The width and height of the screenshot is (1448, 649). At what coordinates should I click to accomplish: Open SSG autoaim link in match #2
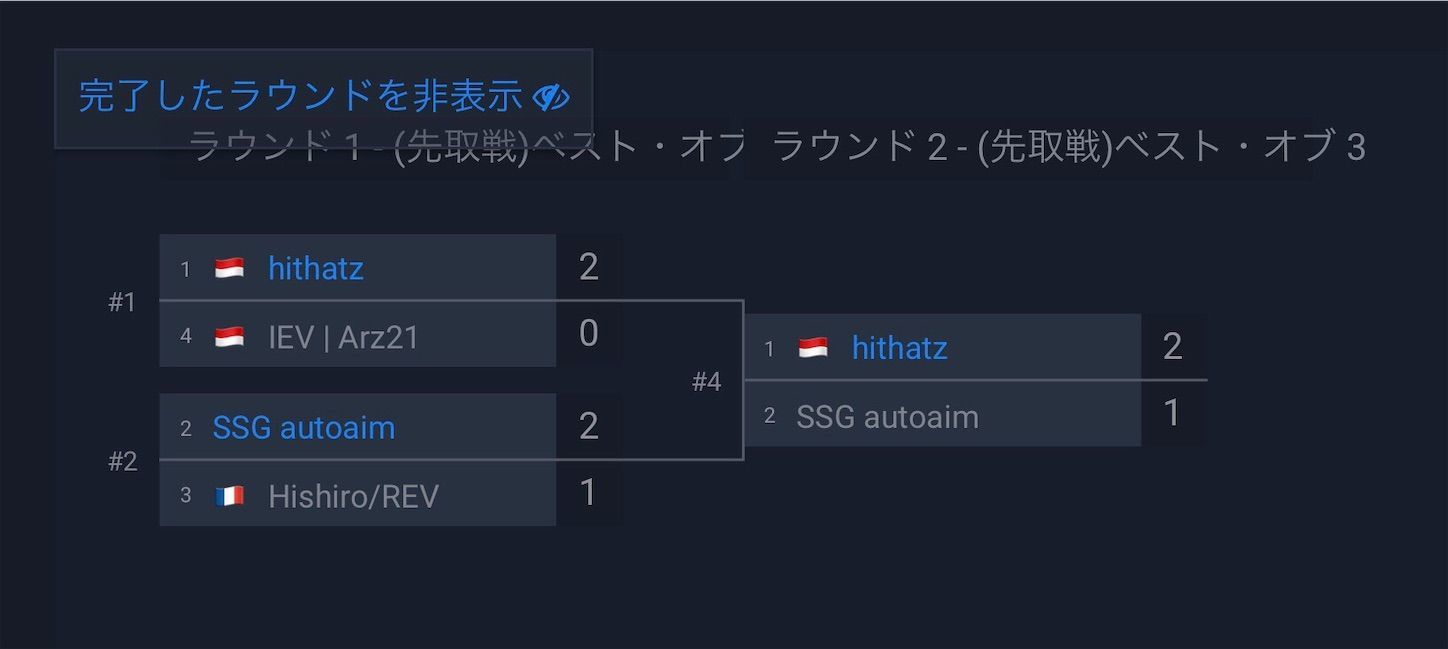[304, 427]
